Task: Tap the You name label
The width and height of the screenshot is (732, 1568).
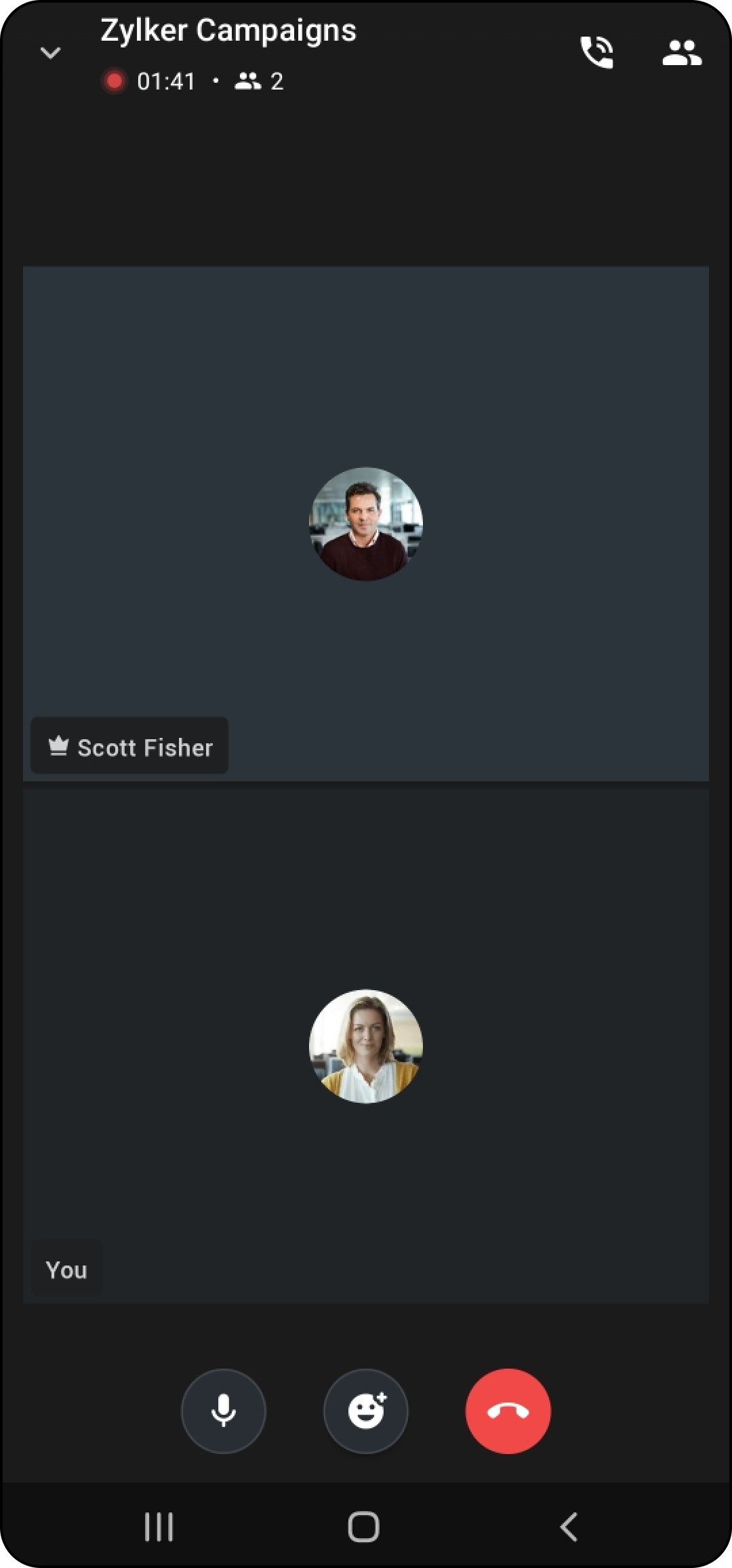Action: (x=66, y=1270)
